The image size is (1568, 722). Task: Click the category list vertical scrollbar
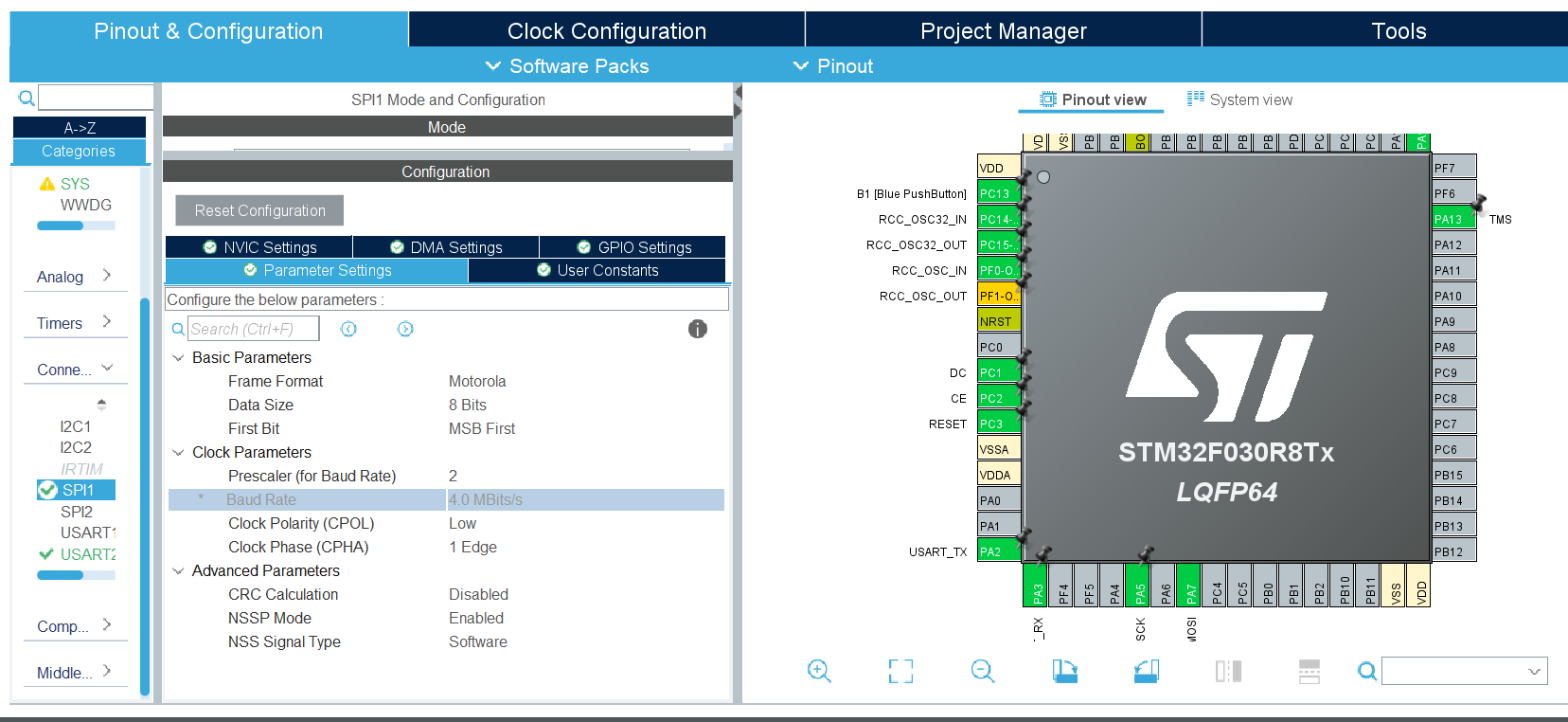coord(145,497)
